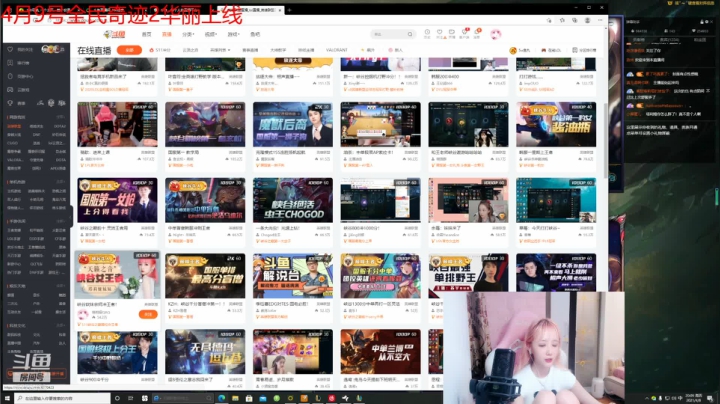Click the start-streaming camera icon in header
Screen dimensions: 720x404
click(452, 33)
